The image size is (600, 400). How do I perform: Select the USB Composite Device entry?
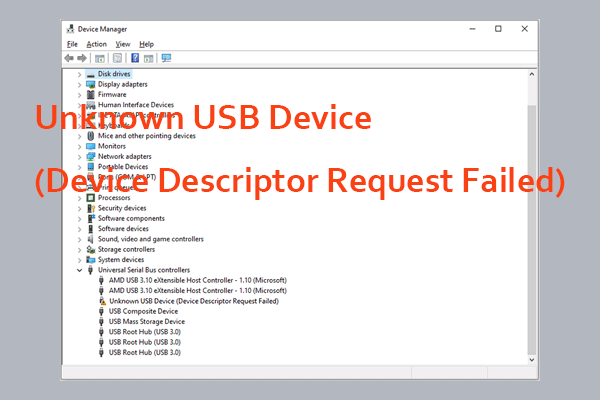139,311
